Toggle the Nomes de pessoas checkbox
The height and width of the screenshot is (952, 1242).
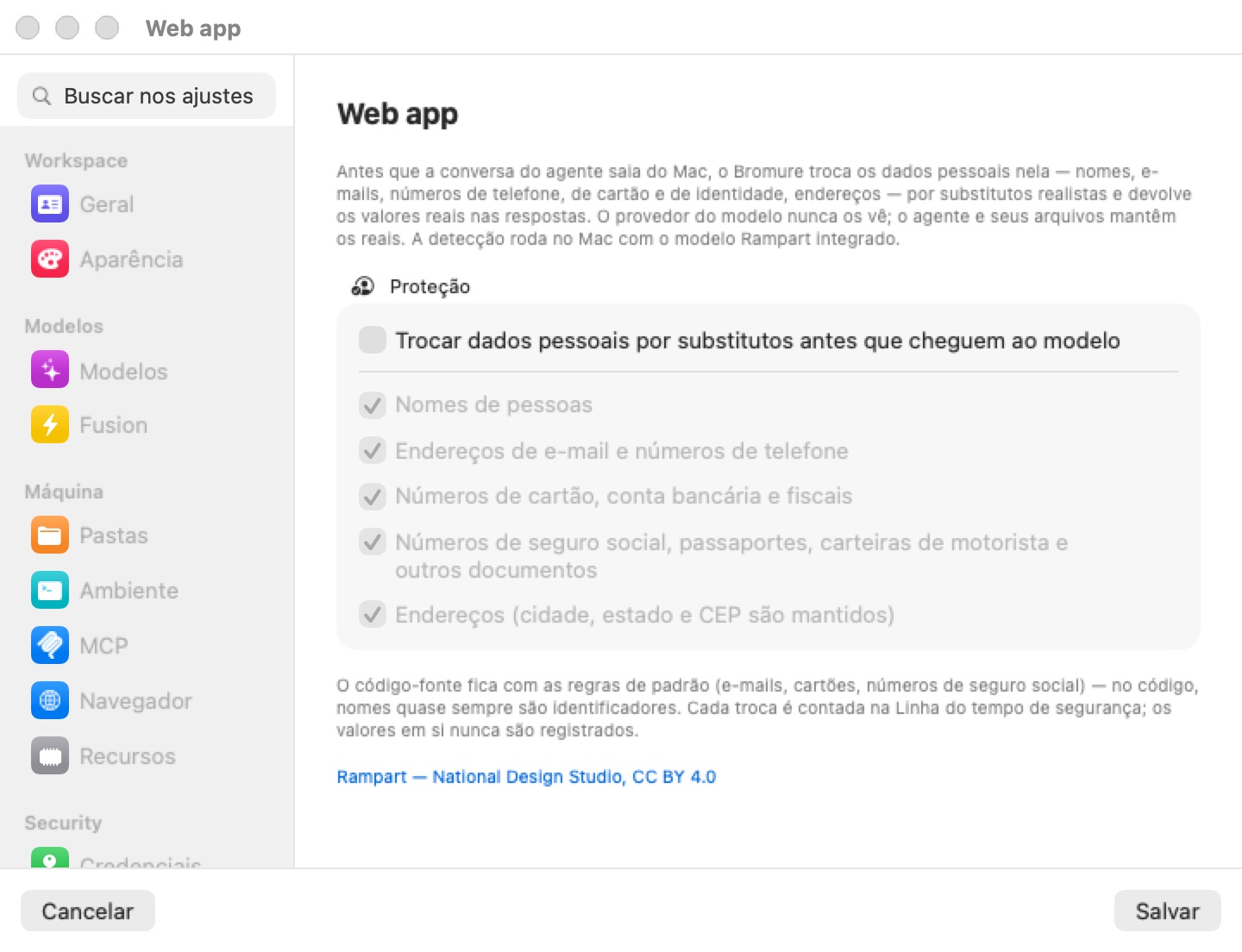[x=373, y=404]
